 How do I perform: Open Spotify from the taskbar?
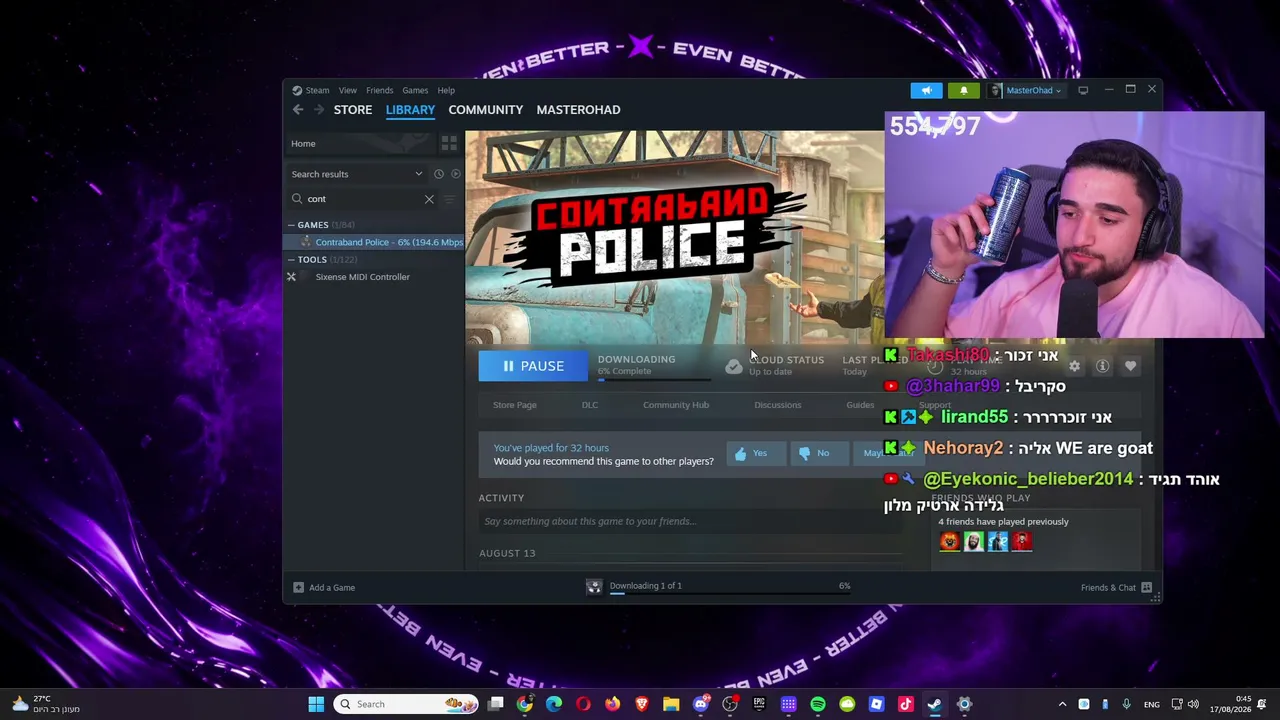pyautogui.click(x=818, y=704)
